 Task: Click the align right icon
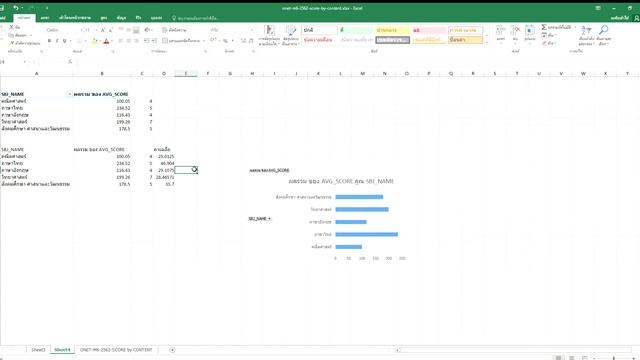coord(136,41)
